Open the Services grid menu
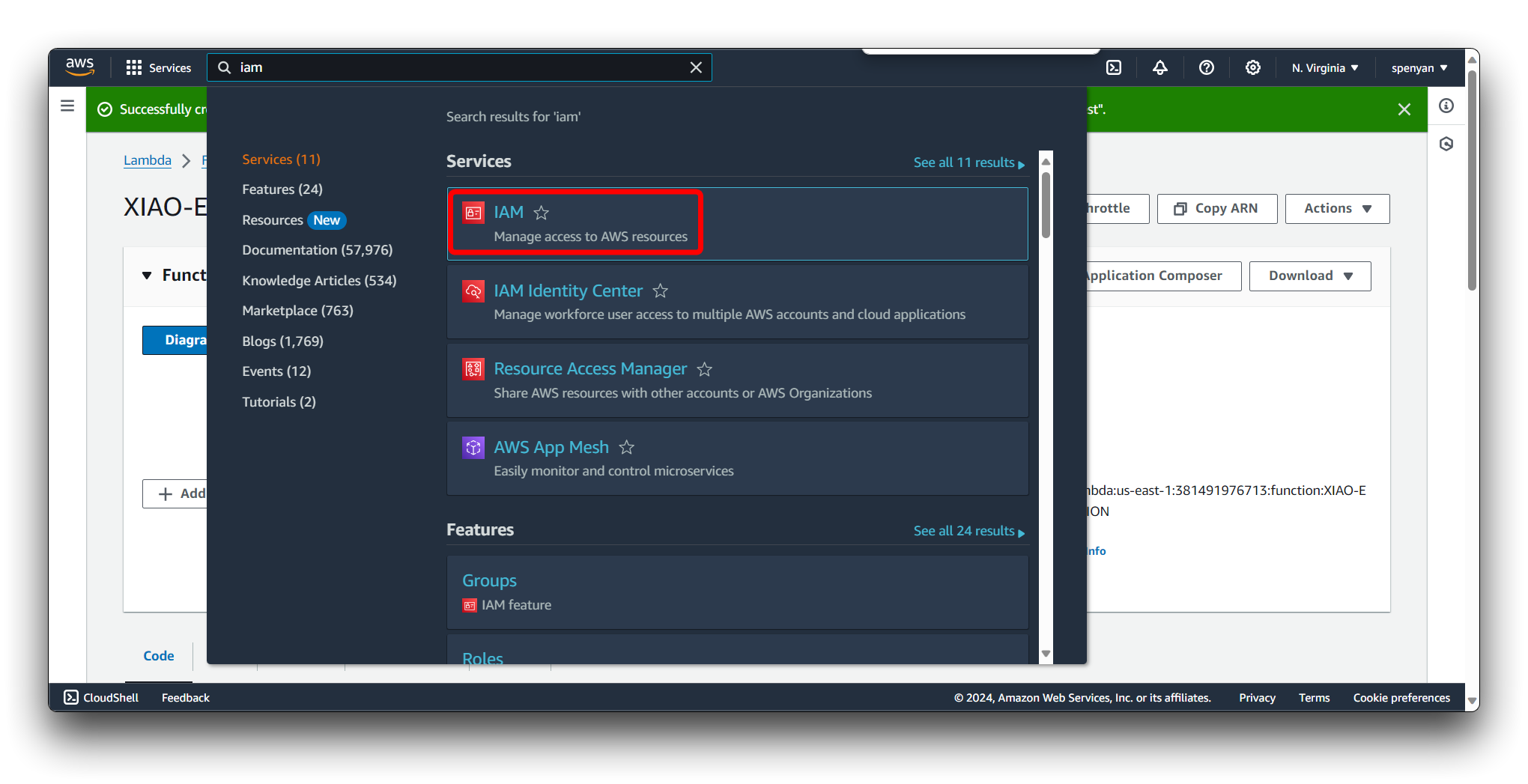Screen dimensions: 1528x784 pos(159,67)
